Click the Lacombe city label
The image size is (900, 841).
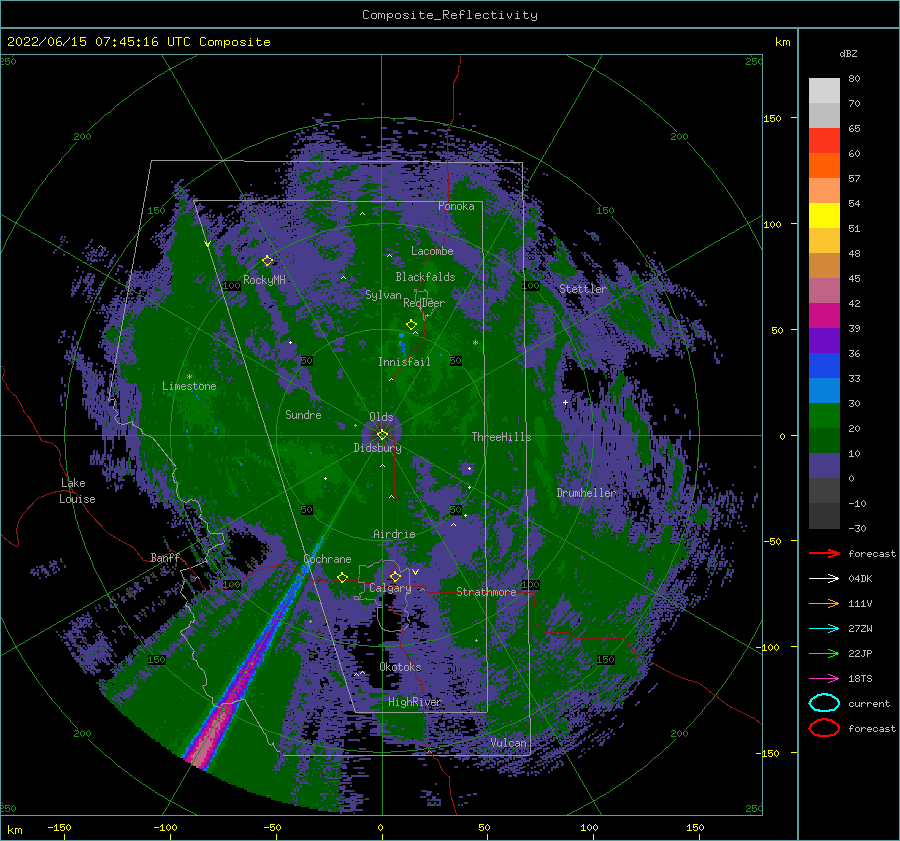tap(432, 251)
